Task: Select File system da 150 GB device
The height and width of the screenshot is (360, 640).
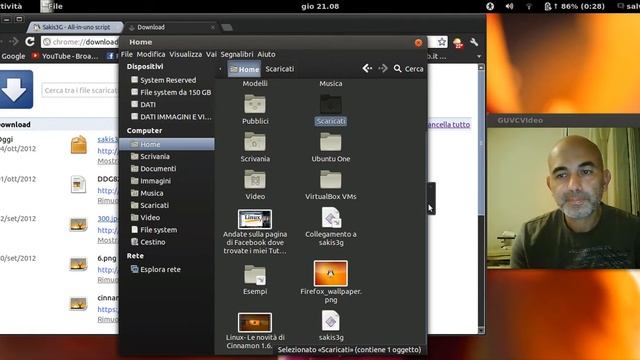Action: tap(167, 92)
